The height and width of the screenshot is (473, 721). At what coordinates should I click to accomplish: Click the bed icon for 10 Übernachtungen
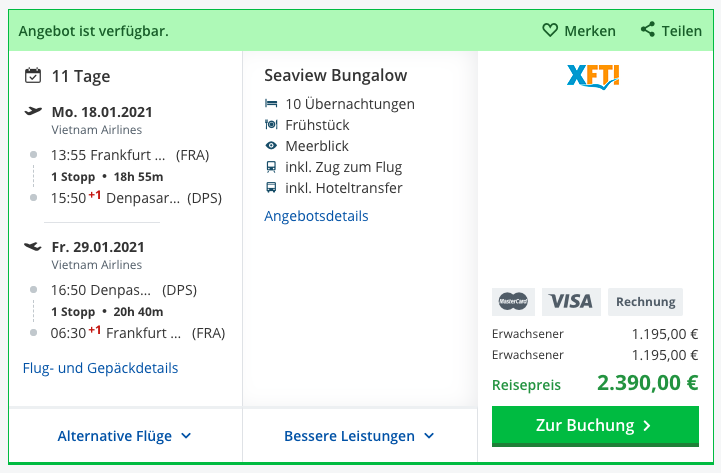271,103
